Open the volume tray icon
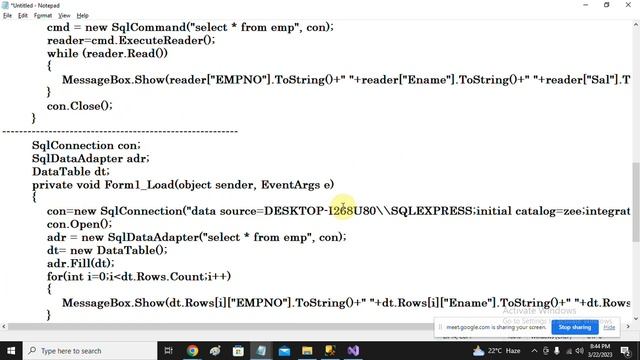640x360 pixels. click(x=579, y=351)
